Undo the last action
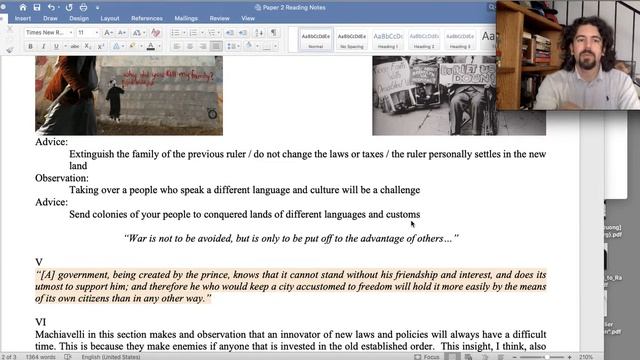The width and height of the screenshot is (640, 360). (51, 7)
